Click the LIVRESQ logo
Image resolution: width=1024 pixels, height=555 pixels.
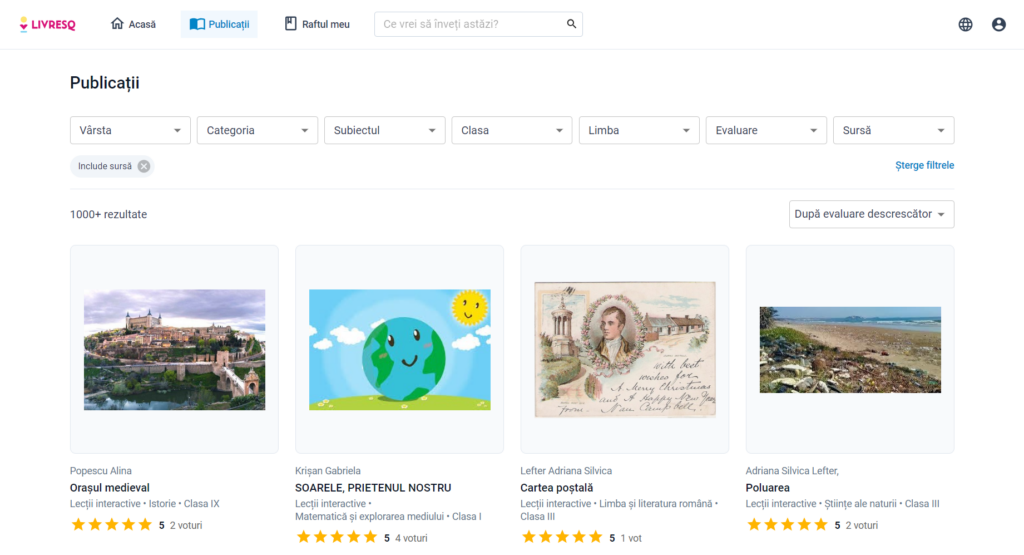point(47,24)
